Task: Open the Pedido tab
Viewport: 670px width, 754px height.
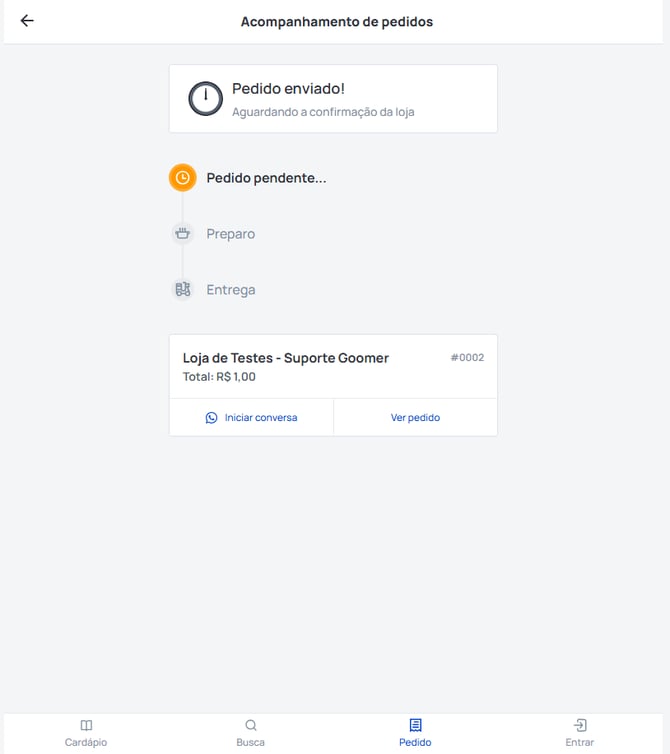Action: pyautogui.click(x=415, y=732)
